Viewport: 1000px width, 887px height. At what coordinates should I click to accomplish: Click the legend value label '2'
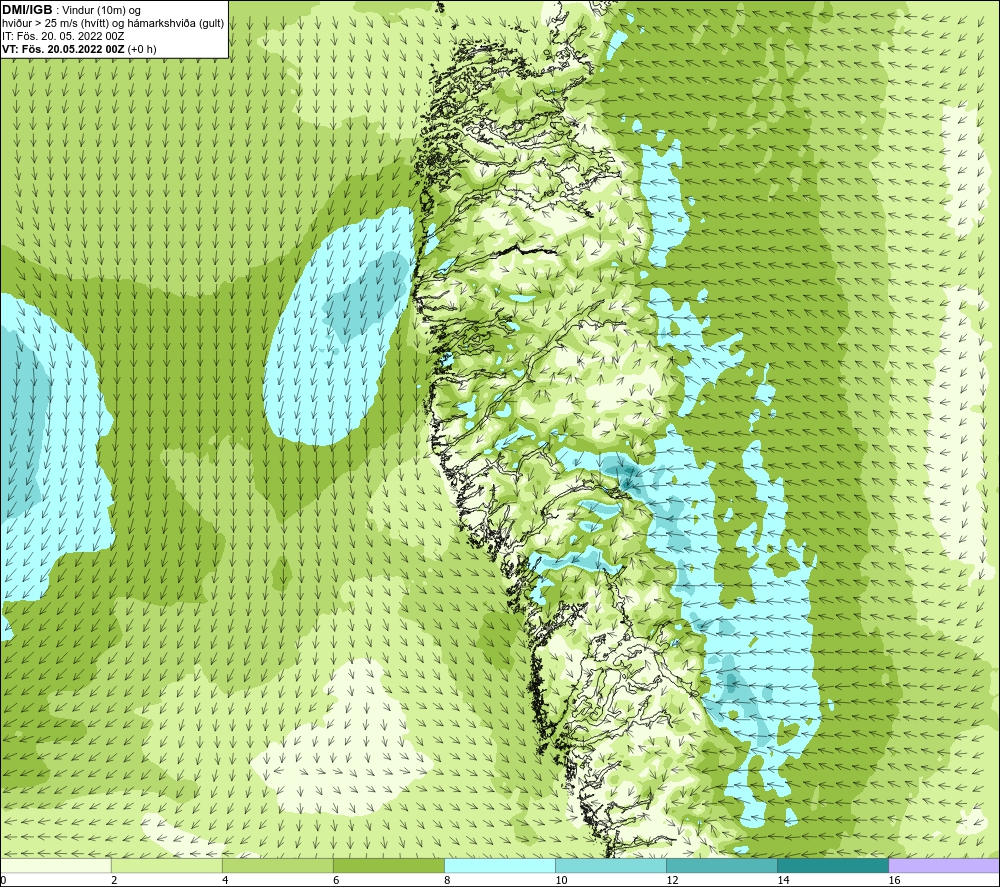tap(114, 880)
